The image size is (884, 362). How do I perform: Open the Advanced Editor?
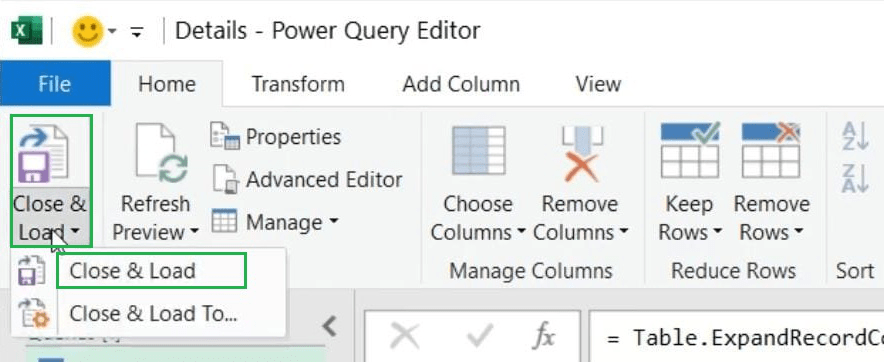point(307,180)
